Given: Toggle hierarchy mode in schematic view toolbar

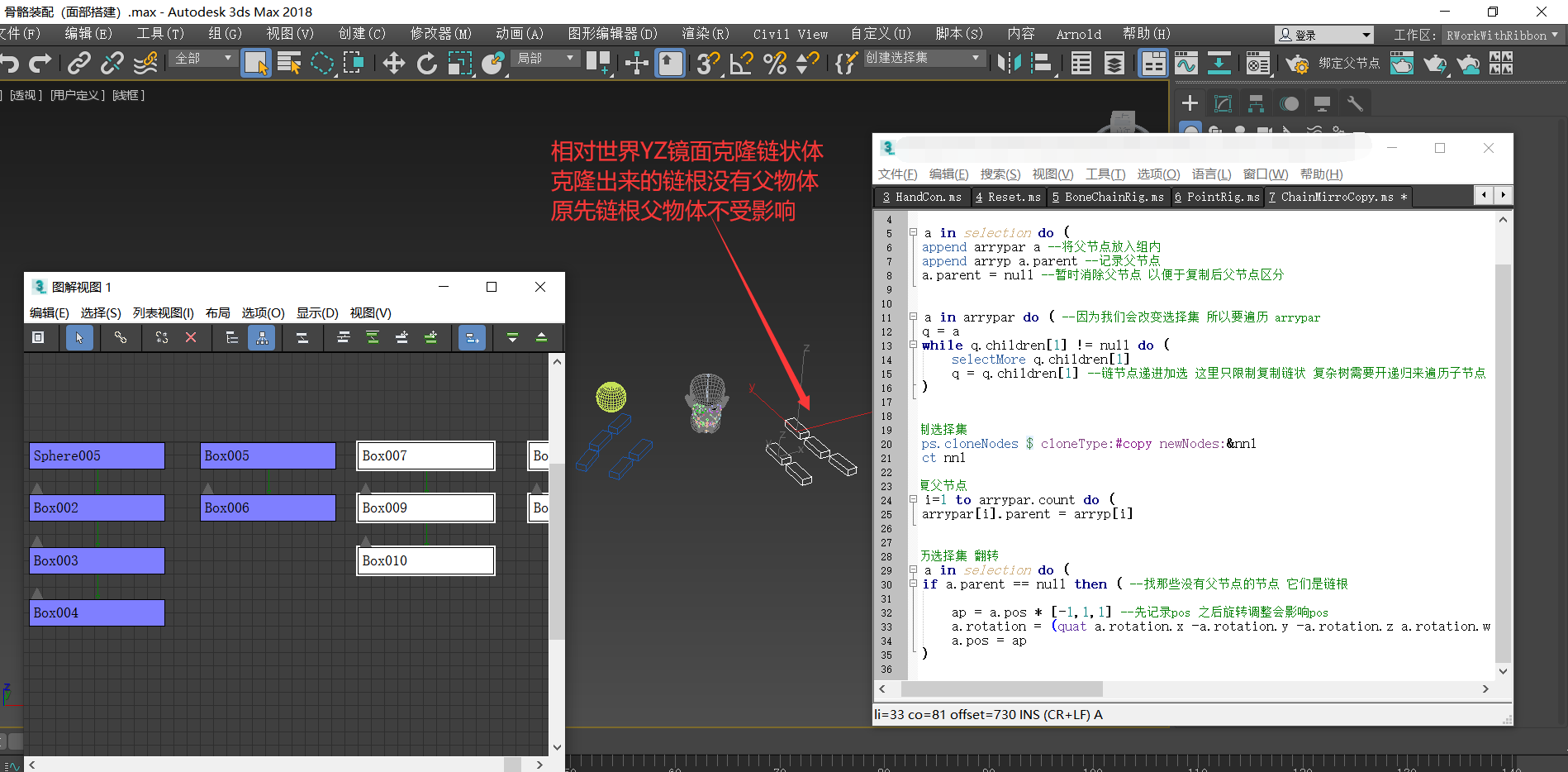Looking at the screenshot, I should (262, 337).
